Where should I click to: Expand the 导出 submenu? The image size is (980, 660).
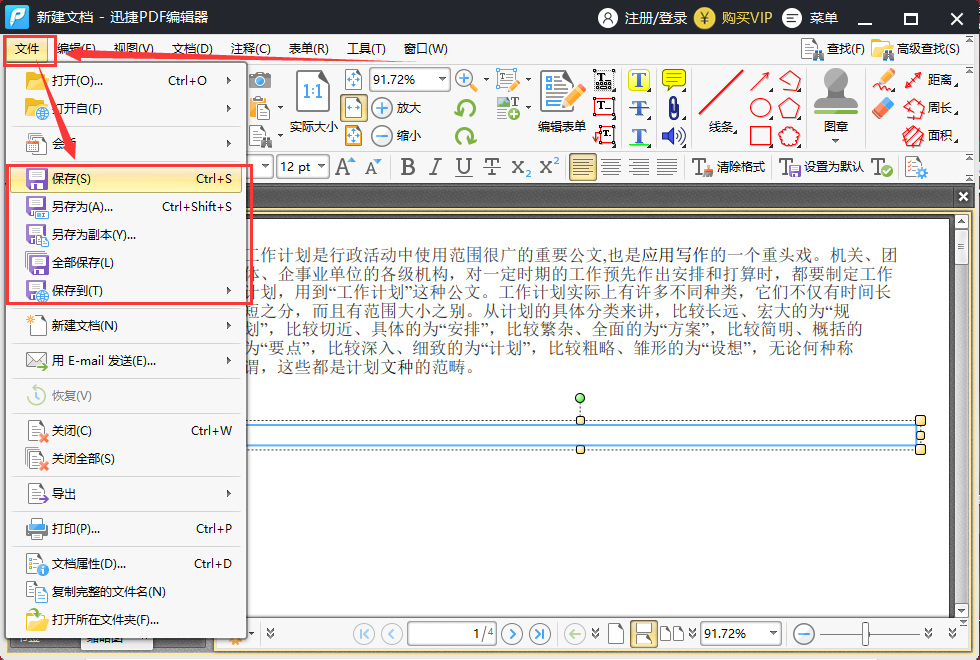tap(125, 494)
